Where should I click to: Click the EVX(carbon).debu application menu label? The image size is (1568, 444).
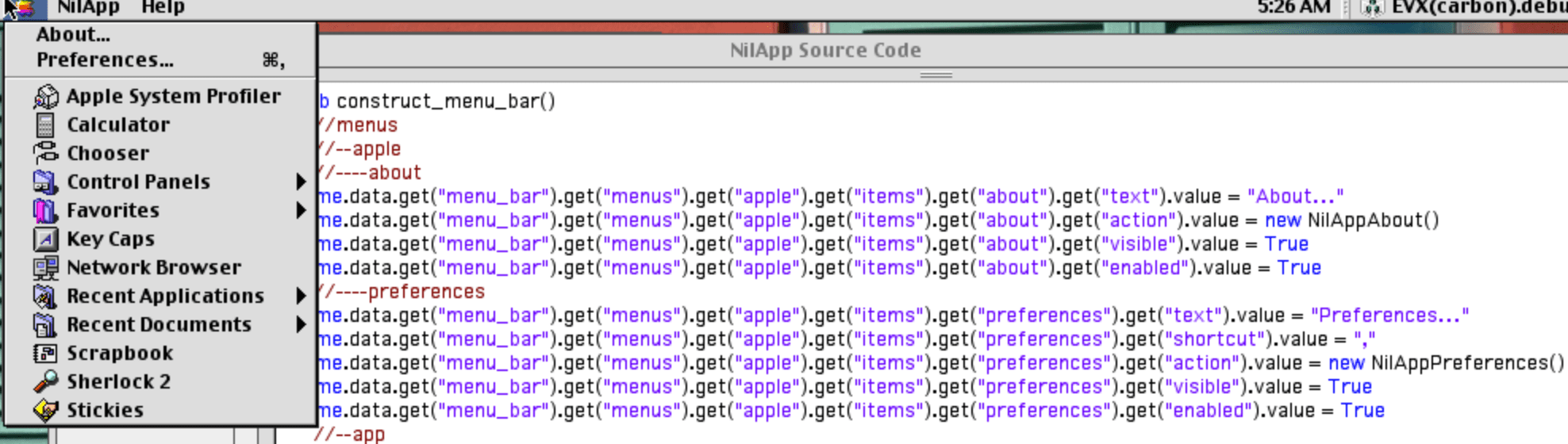click(1479, 7)
